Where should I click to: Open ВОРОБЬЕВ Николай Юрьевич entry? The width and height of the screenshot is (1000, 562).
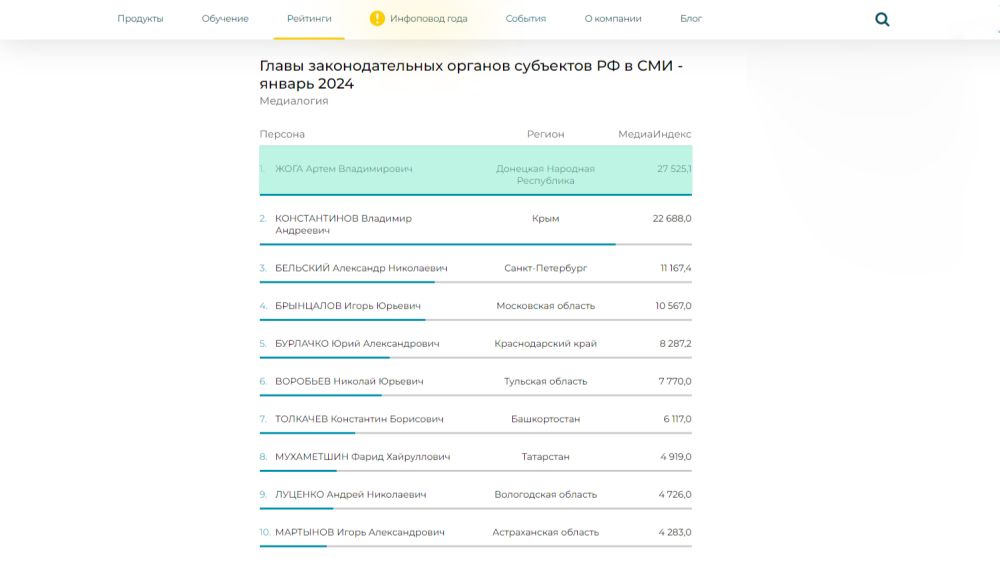pos(349,382)
